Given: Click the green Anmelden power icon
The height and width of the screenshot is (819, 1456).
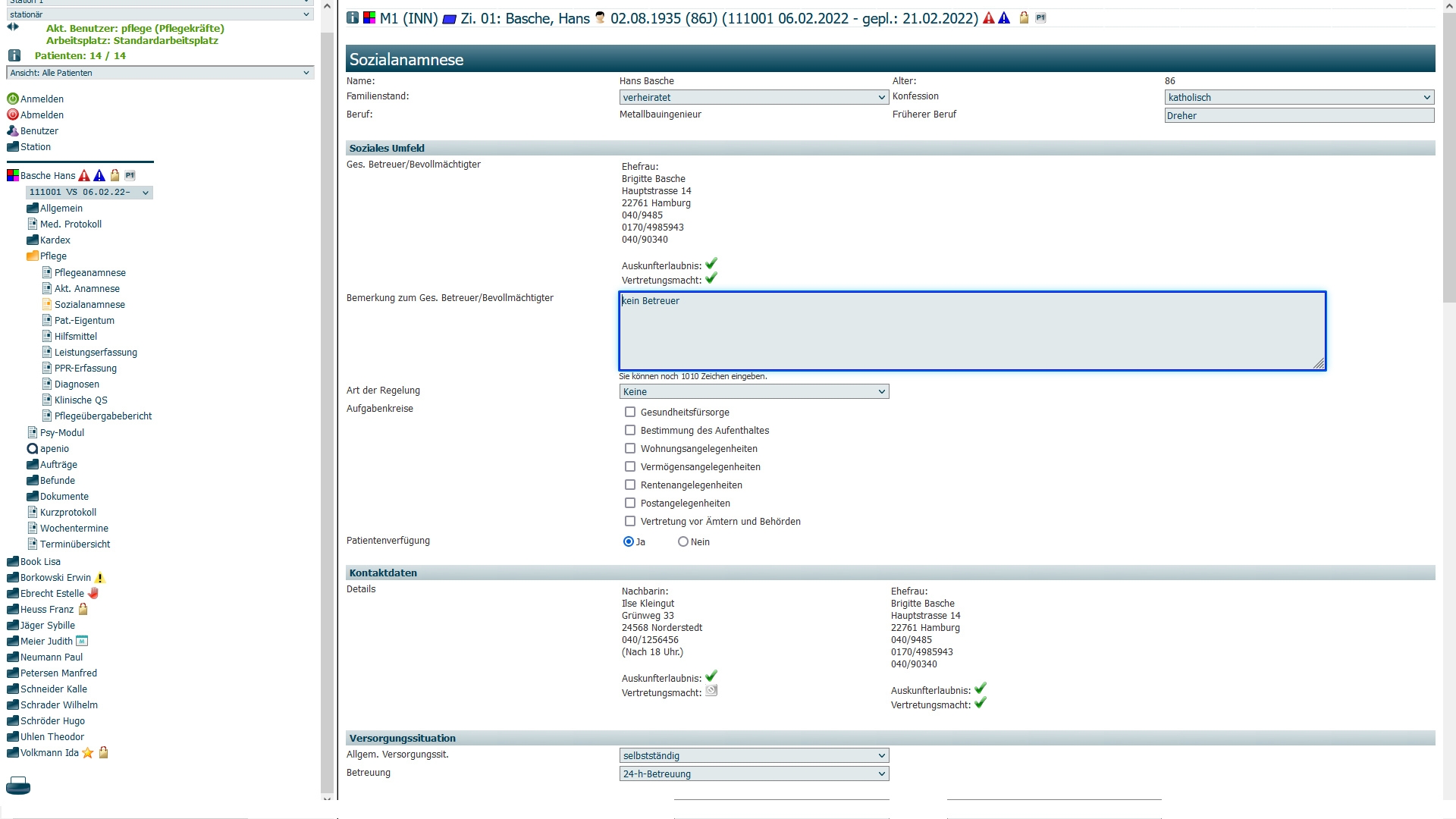Looking at the screenshot, I should point(12,99).
